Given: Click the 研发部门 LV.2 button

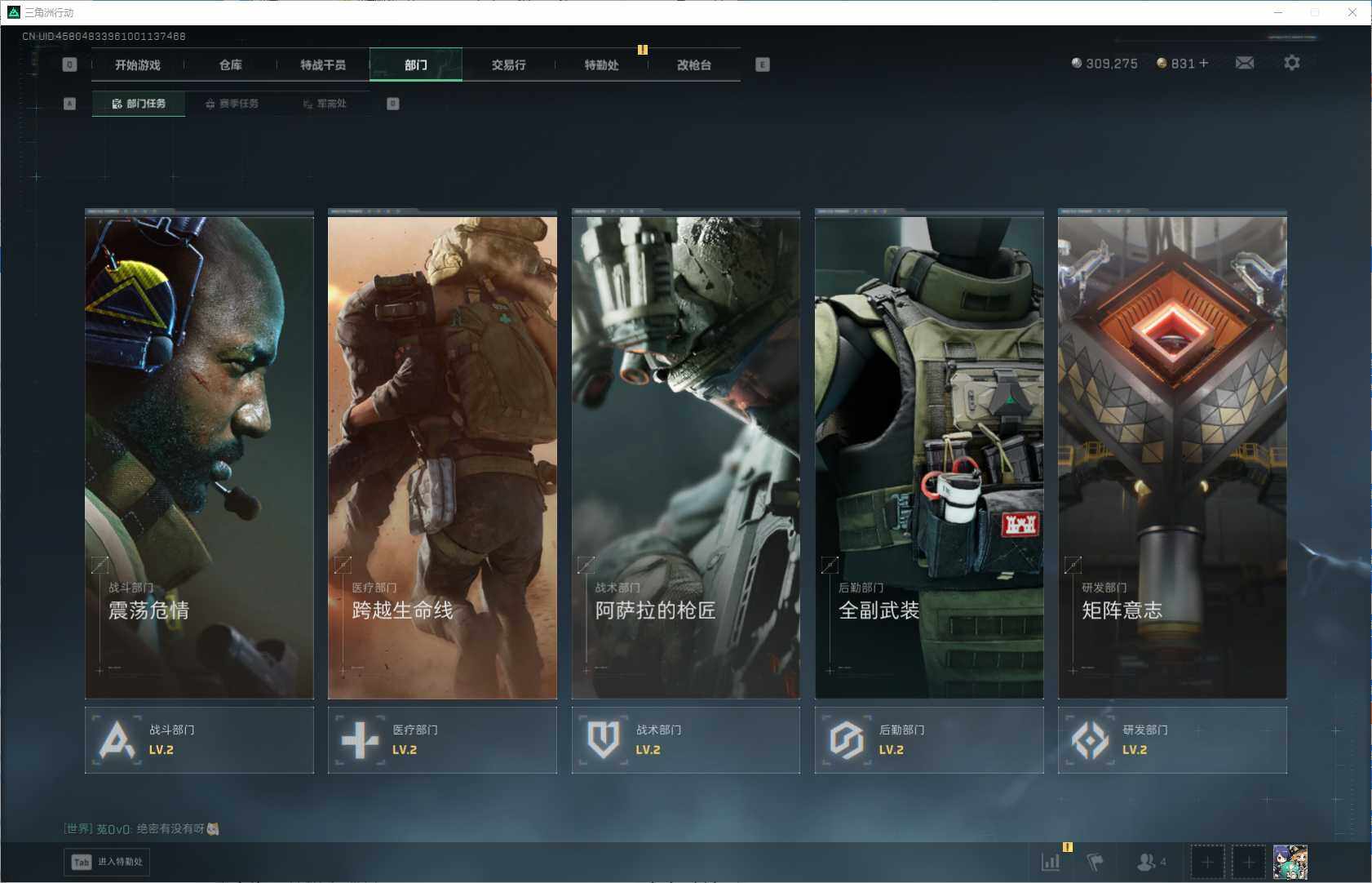Looking at the screenshot, I should coord(1172,740).
